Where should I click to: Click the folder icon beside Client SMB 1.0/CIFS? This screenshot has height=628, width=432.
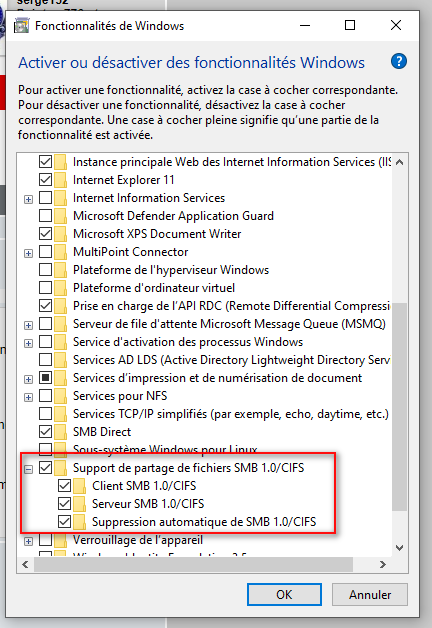(80, 486)
